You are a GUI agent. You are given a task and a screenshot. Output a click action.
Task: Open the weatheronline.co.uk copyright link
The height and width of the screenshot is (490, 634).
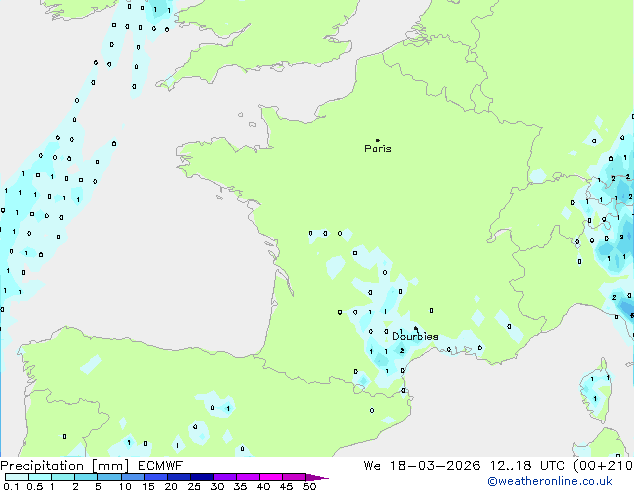(x=564, y=482)
